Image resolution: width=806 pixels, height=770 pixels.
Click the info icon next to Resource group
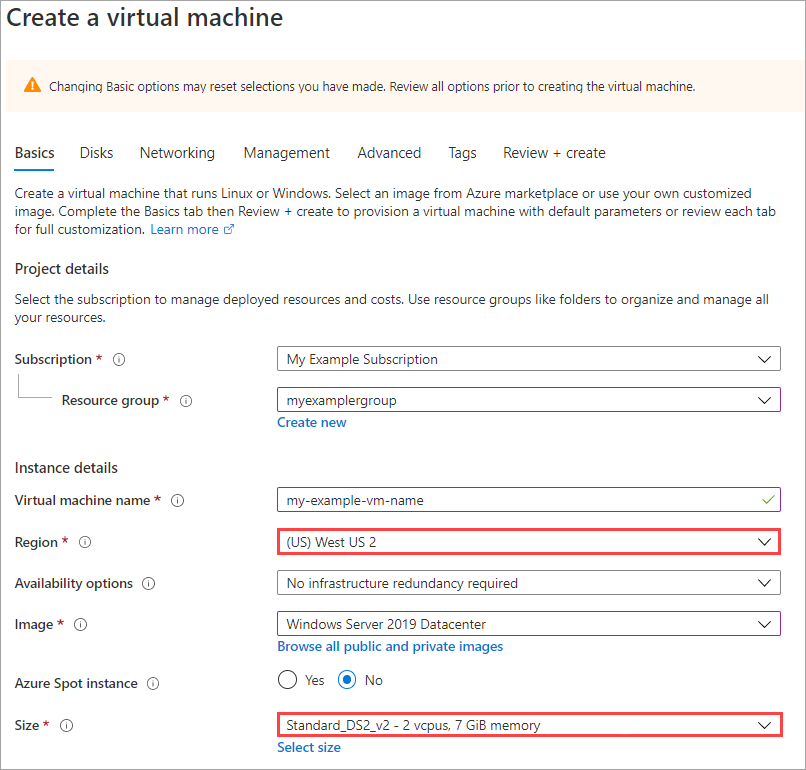point(186,401)
